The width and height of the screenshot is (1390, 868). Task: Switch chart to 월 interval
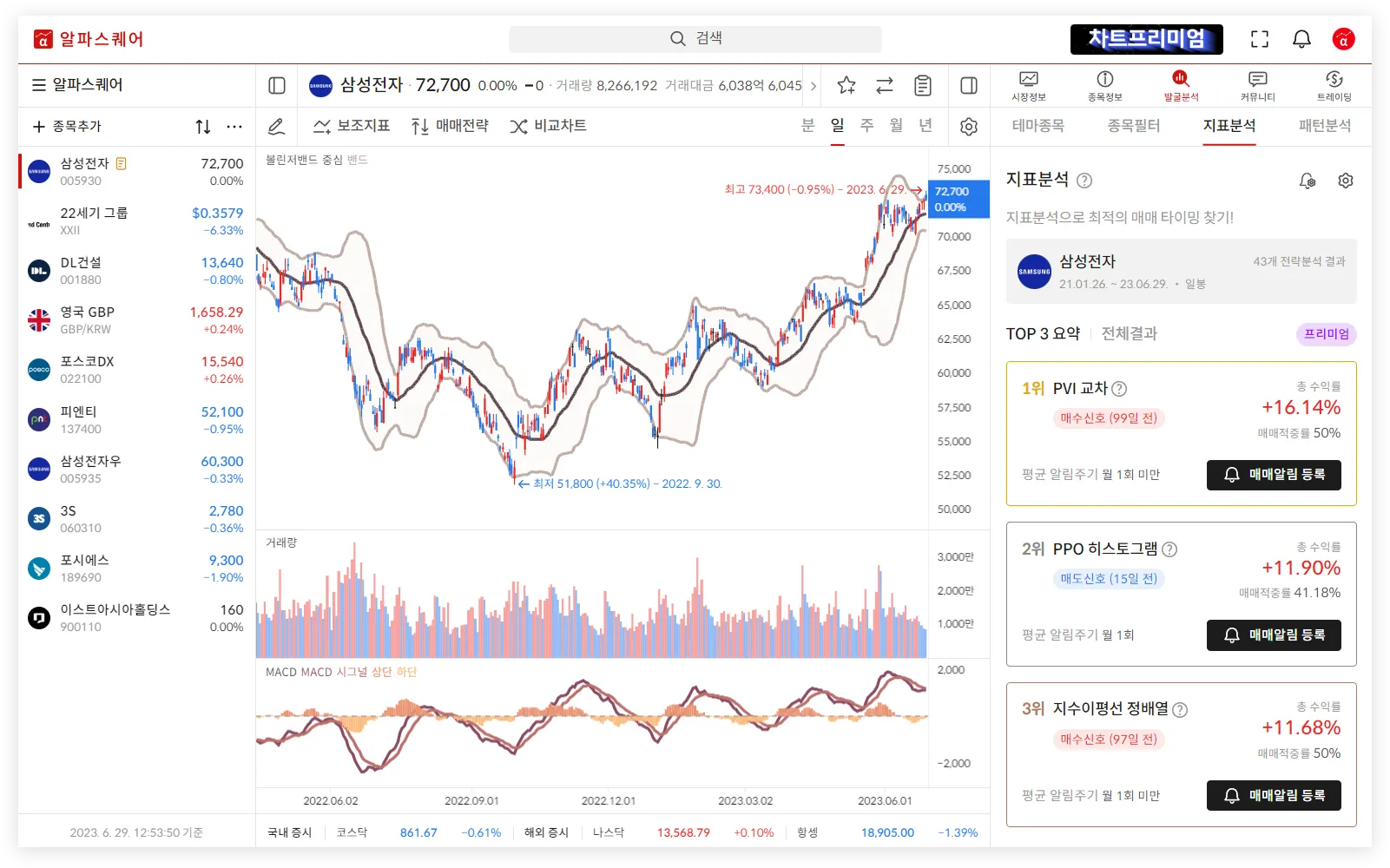coord(897,126)
